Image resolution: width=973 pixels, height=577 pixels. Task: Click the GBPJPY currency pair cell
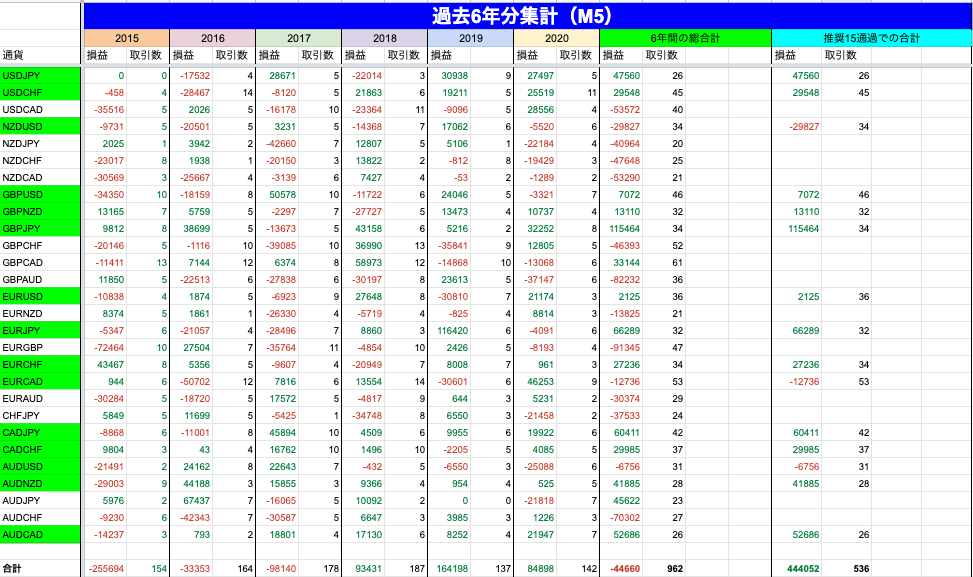pyautogui.click(x=41, y=229)
